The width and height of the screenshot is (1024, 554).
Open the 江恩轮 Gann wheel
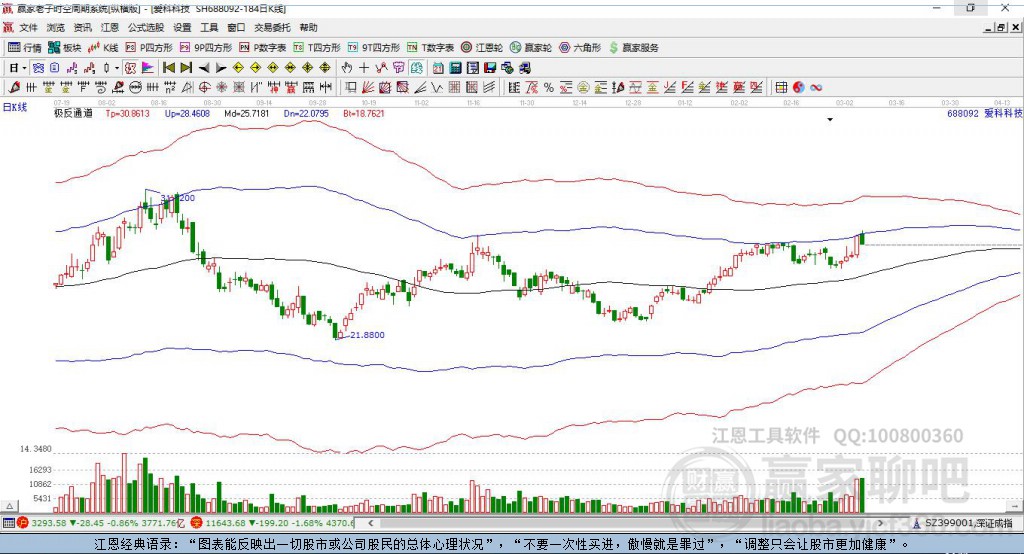click(482, 48)
